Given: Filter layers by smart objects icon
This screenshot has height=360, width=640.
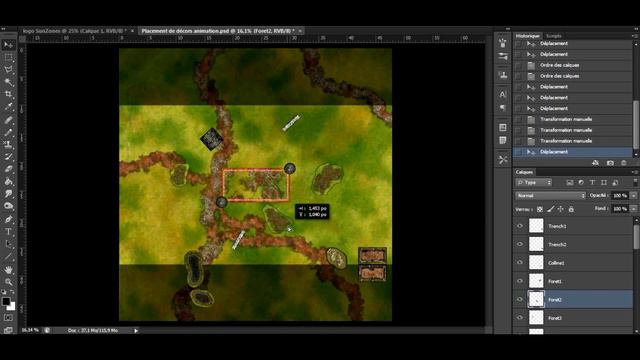Looking at the screenshot, I should click(615, 182).
